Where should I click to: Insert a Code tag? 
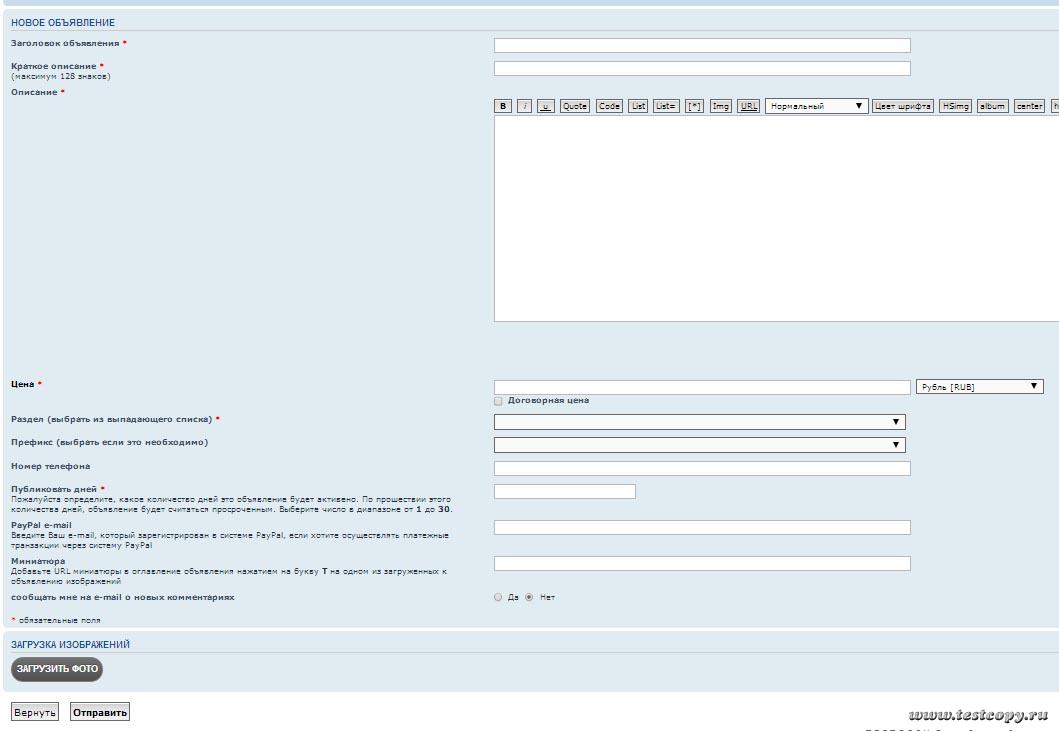[x=609, y=106]
